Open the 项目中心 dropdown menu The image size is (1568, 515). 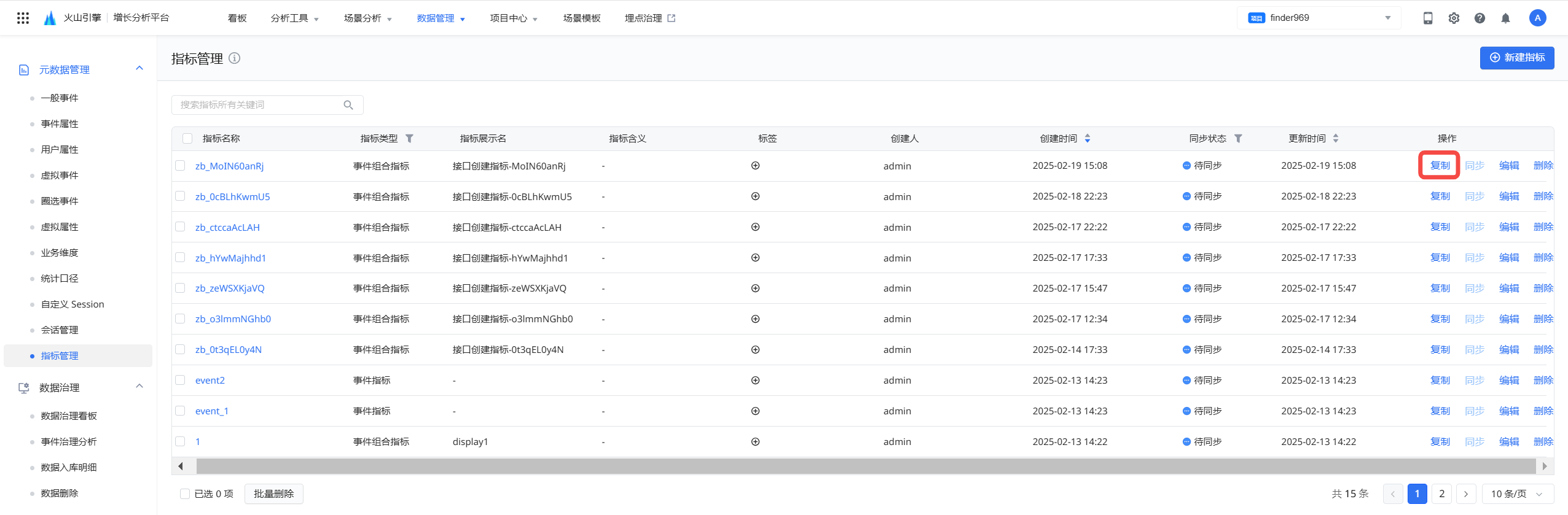pos(514,18)
